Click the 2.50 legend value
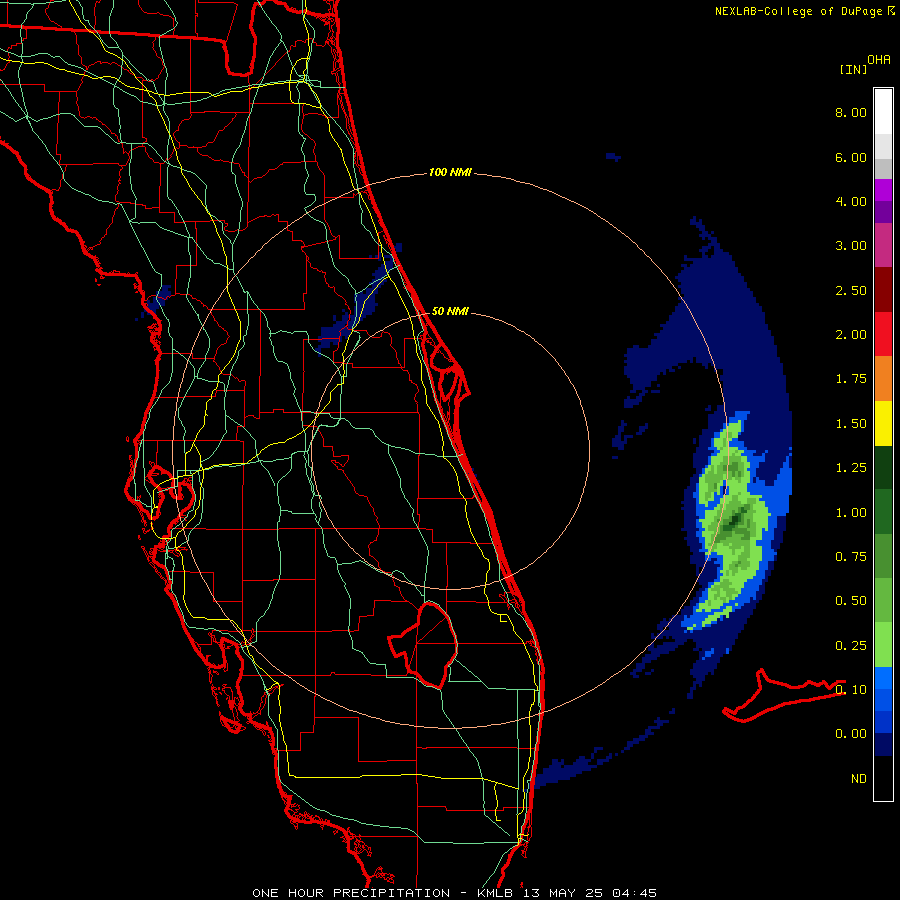Image resolution: width=900 pixels, height=900 pixels. pyautogui.click(x=851, y=290)
